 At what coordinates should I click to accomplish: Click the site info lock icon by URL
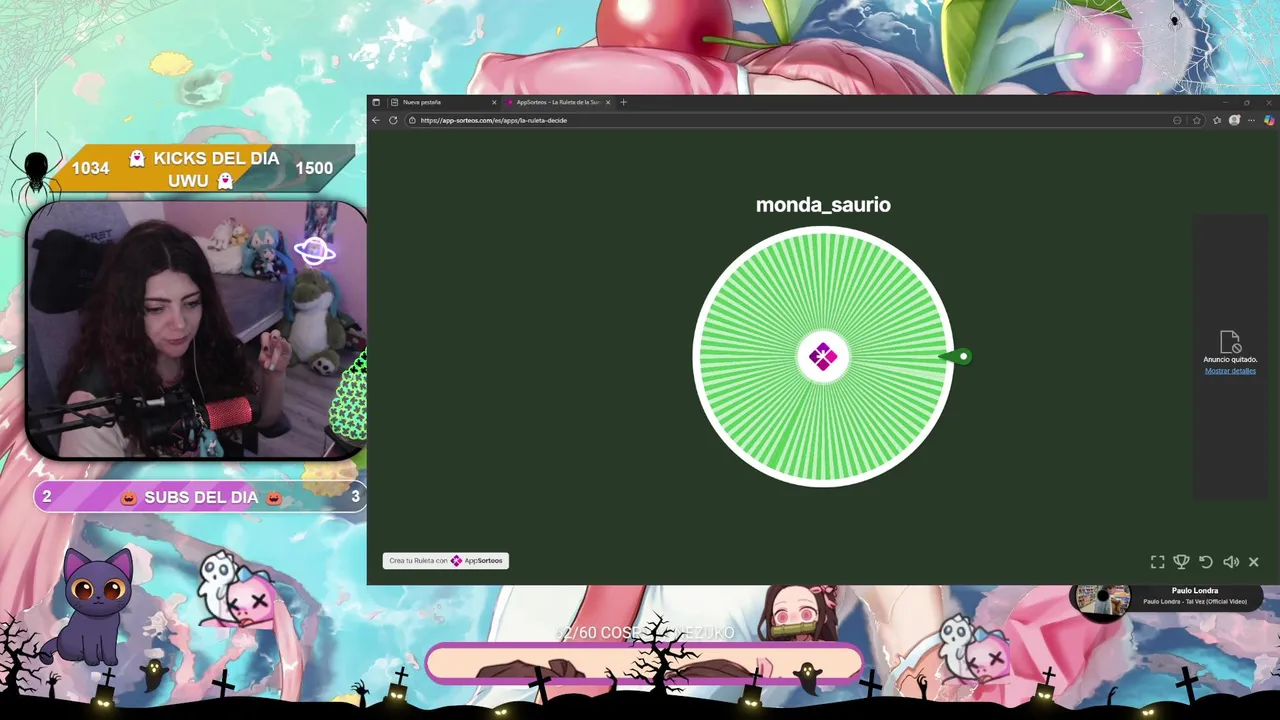[x=412, y=120]
